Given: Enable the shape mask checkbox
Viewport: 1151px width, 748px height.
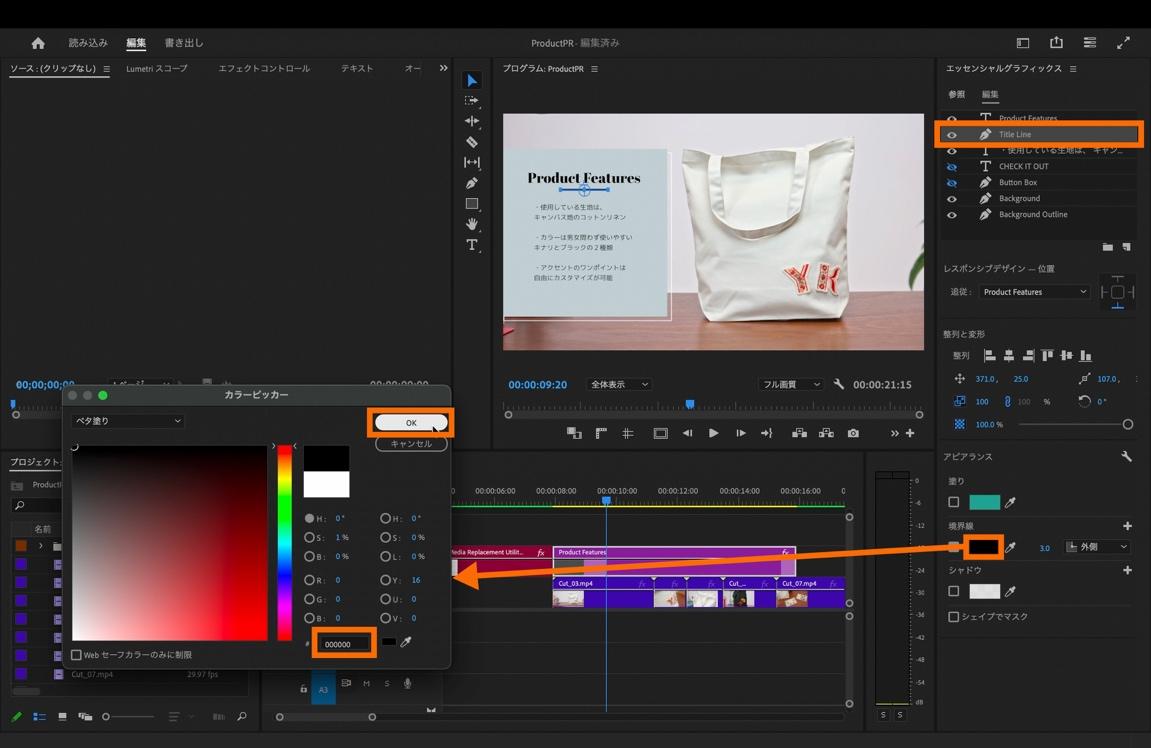Looking at the screenshot, I should 953,617.
